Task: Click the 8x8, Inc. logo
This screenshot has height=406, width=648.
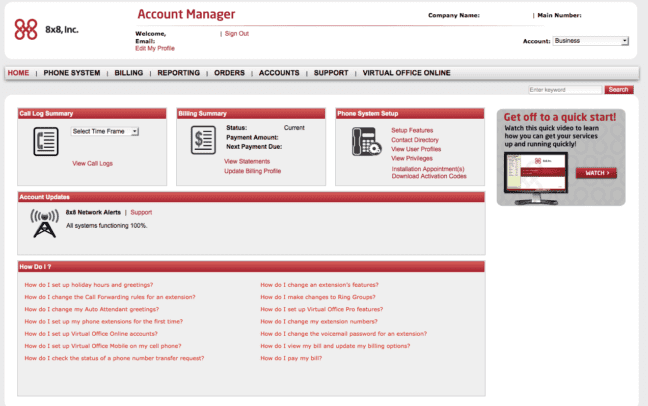Action: pyautogui.click(x=46, y=29)
